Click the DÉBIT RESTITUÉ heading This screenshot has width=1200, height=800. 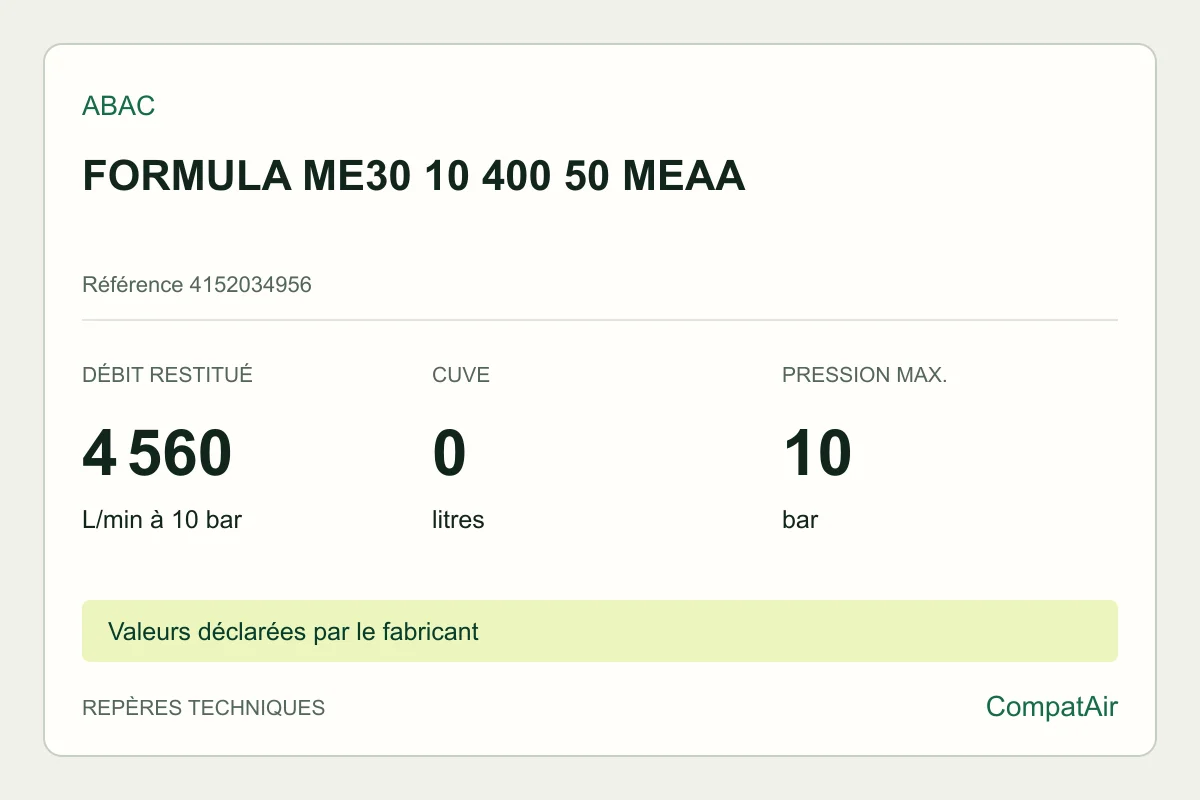[167, 375]
